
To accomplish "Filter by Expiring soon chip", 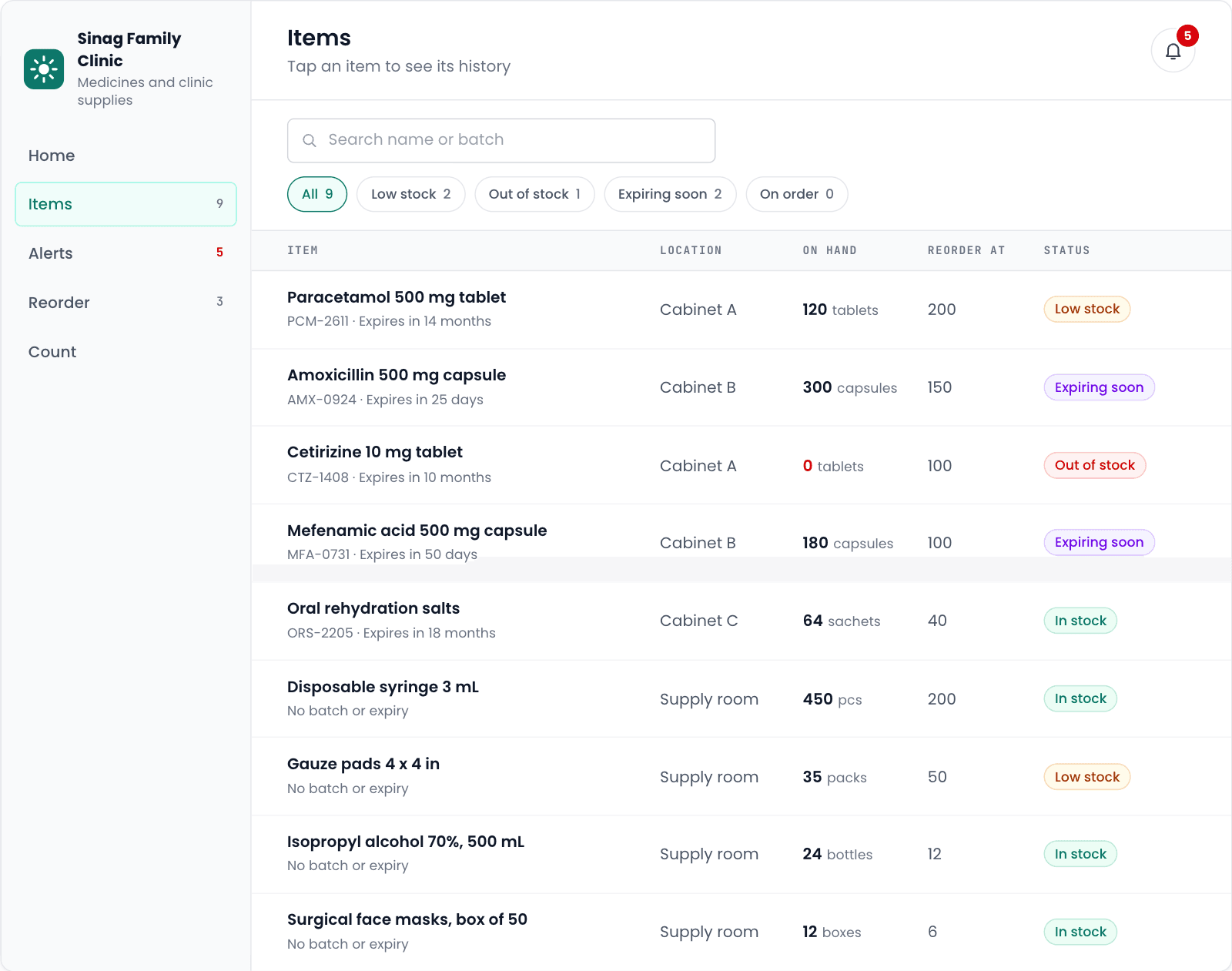I will 670,194.
